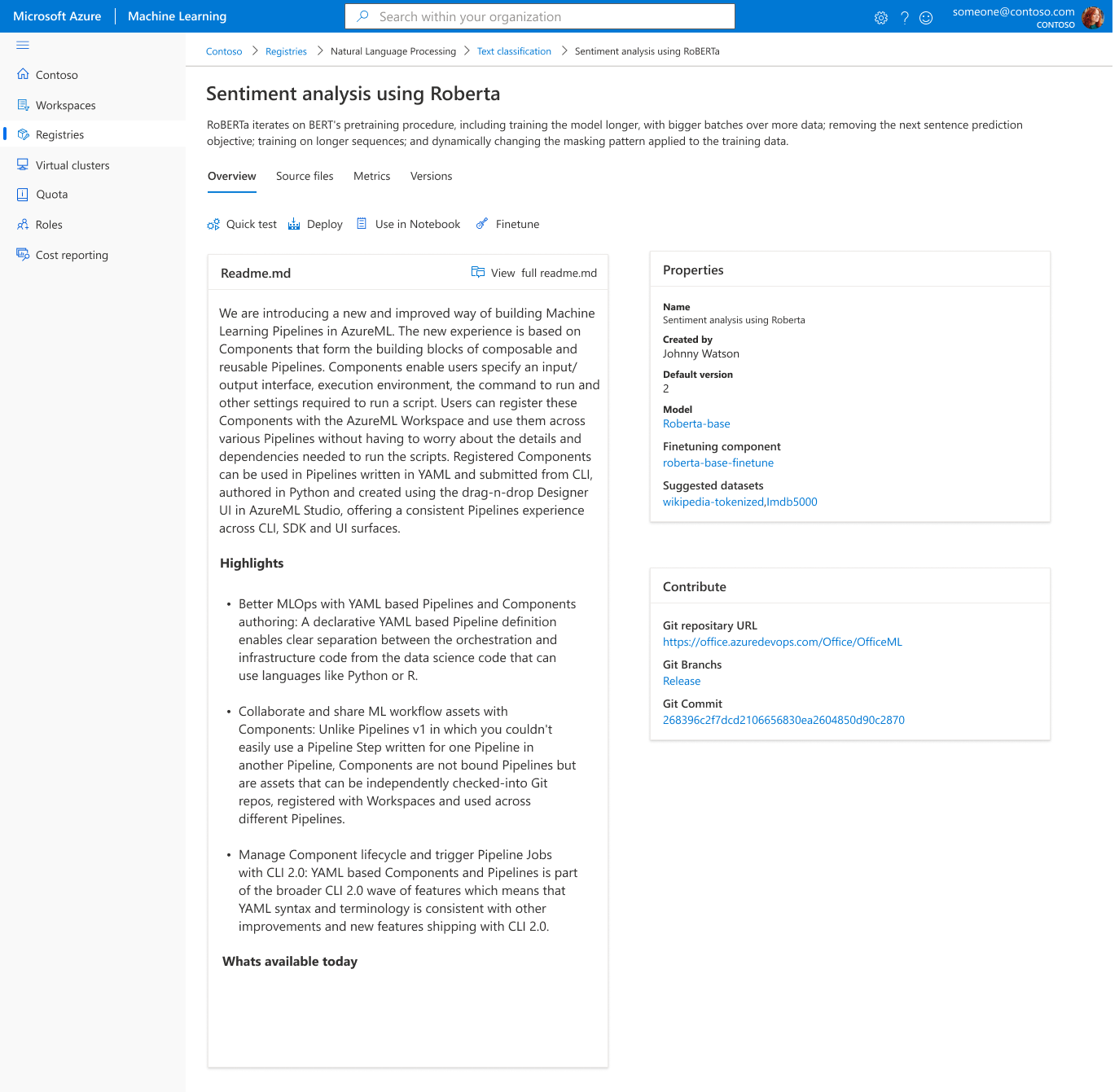Open the Git commit hash link

(783, 720)
